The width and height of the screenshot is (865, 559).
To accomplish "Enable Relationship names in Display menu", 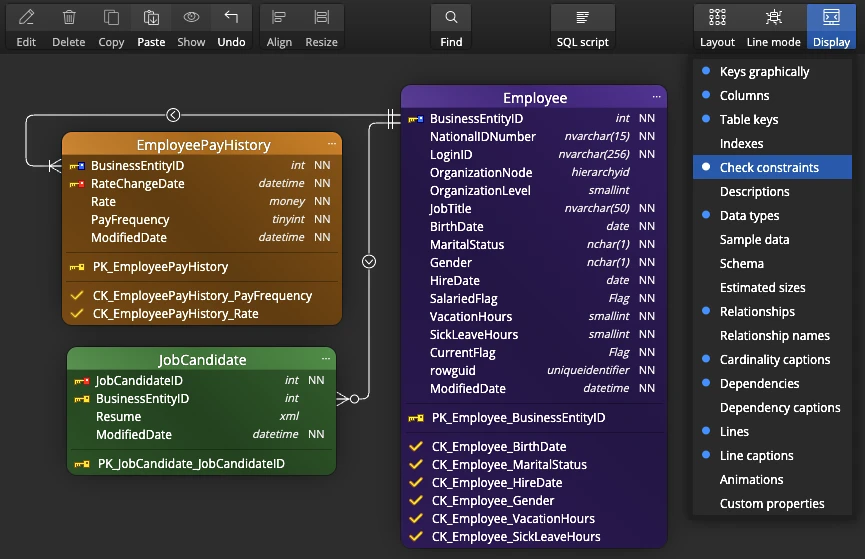I will click(772, 336).
